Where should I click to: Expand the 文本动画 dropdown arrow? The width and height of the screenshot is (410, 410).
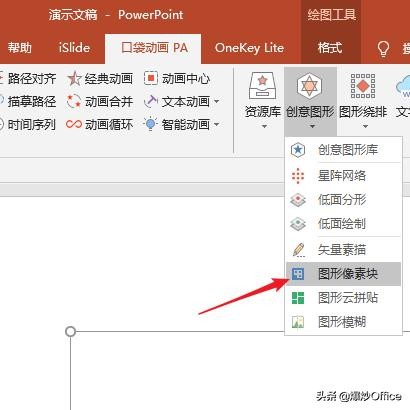click(x=217, y=101)
